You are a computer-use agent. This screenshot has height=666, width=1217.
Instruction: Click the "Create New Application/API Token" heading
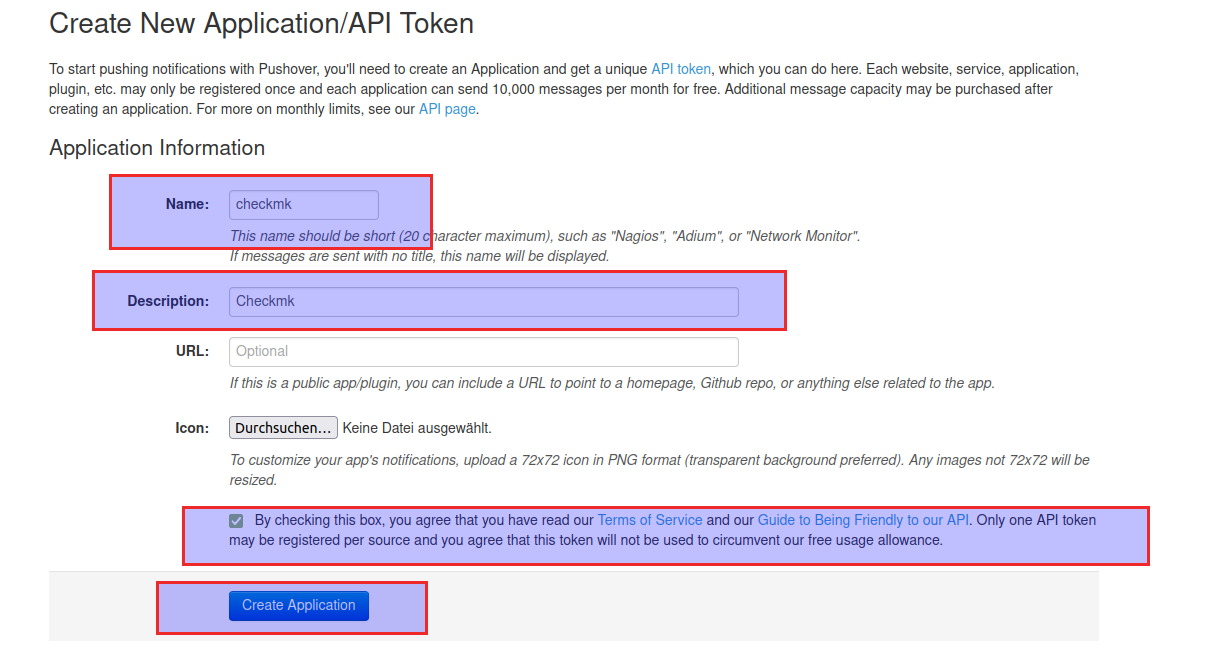point(261,24)
